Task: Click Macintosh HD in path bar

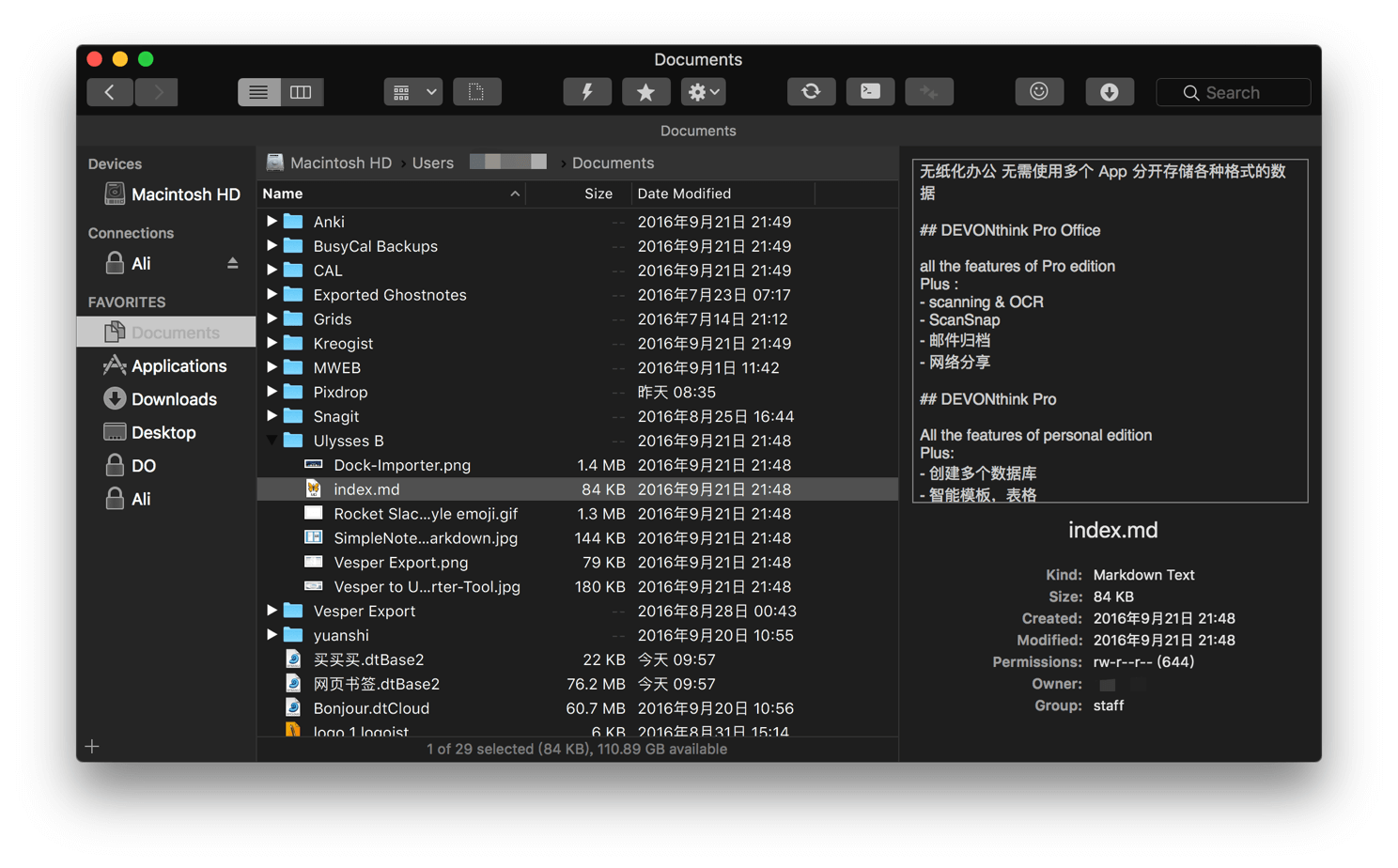Action: click(330, 163)
